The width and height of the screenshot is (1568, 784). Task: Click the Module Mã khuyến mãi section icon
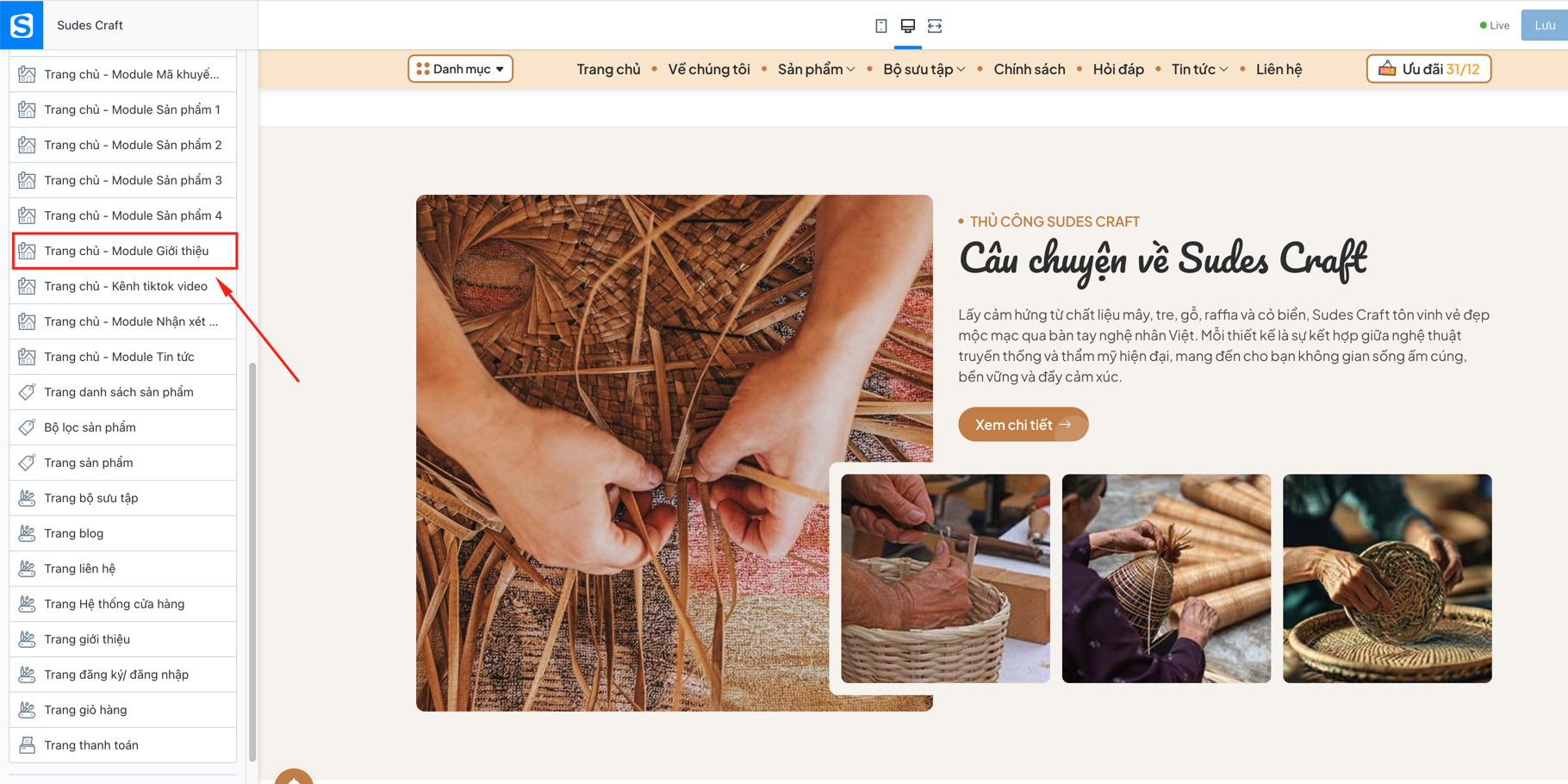click(x=28, y=74)
